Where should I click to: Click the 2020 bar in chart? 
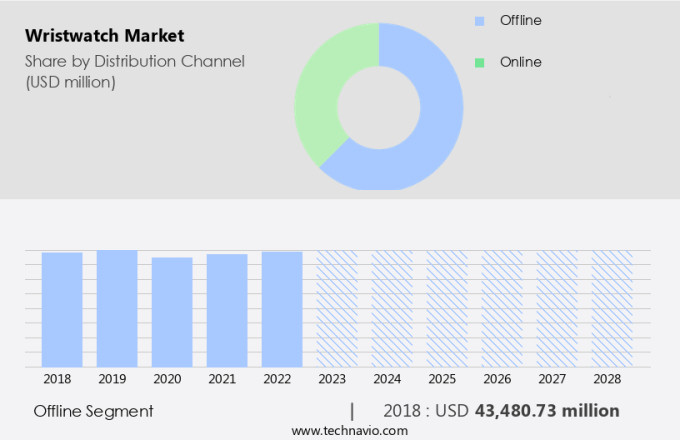tap(172, 312)
